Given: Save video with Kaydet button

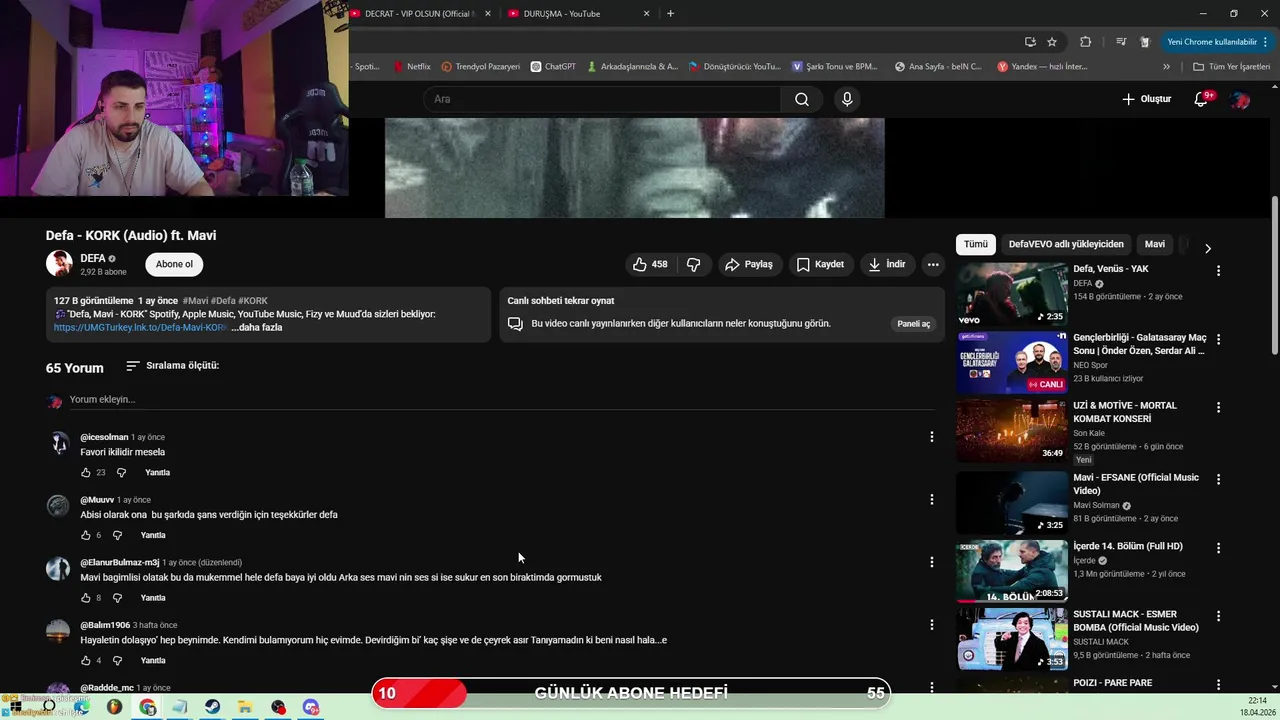Looking at the screenshot, I should click(x=820, y=264).
